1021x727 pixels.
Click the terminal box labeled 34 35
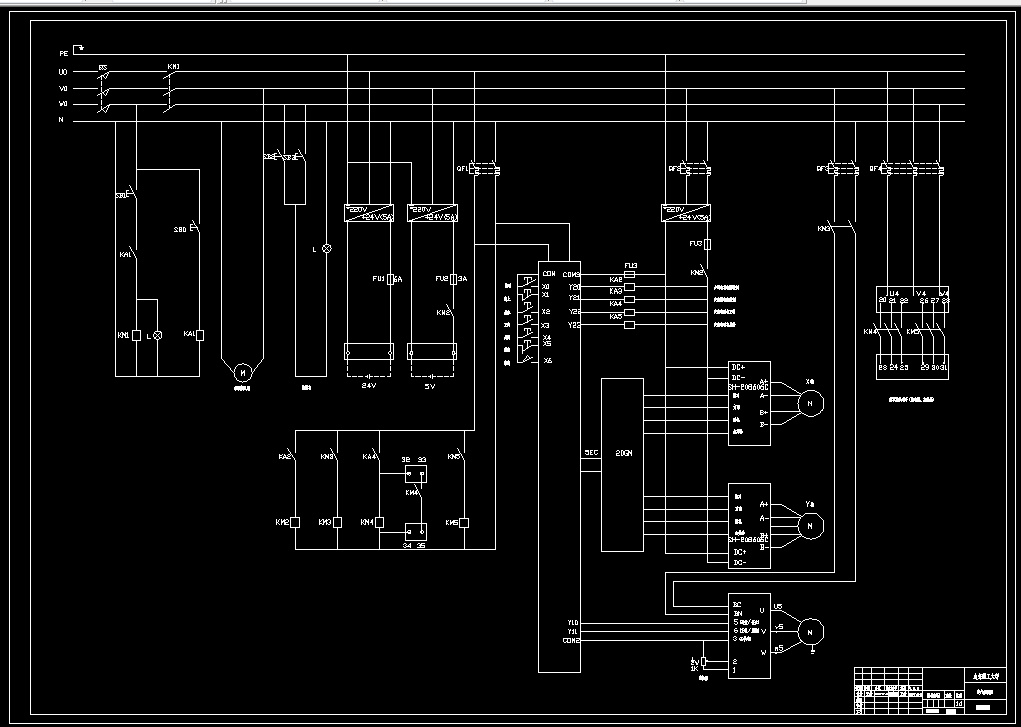415,532
